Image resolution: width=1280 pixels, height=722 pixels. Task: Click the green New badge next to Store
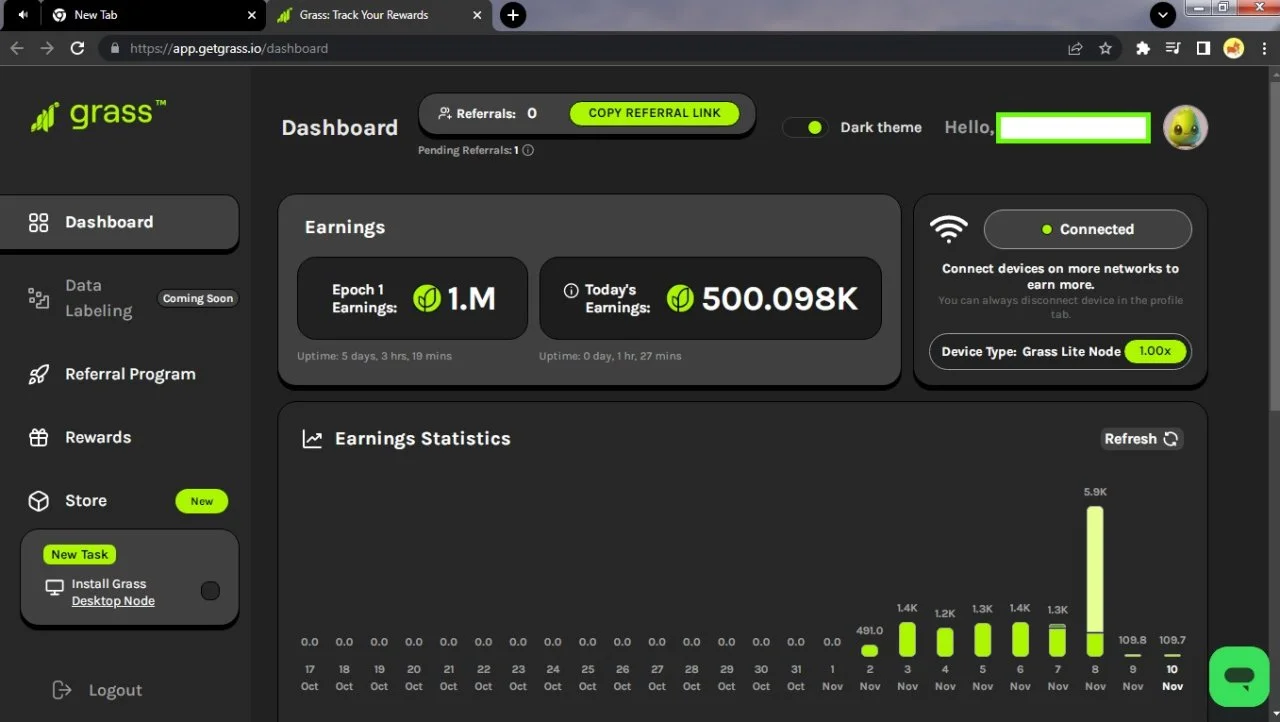[x=202, y=501]
